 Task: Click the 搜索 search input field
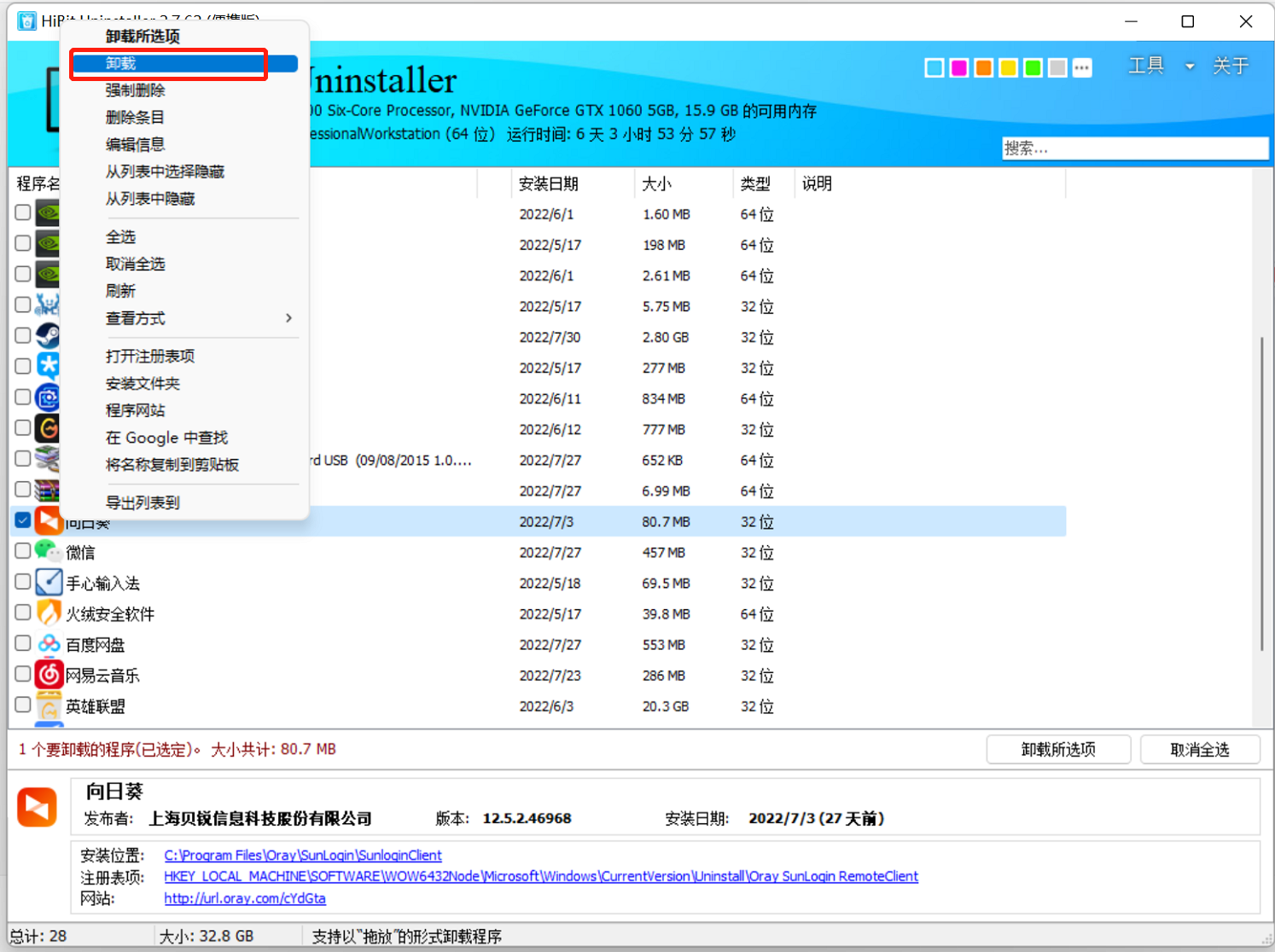click(1135, 148)
